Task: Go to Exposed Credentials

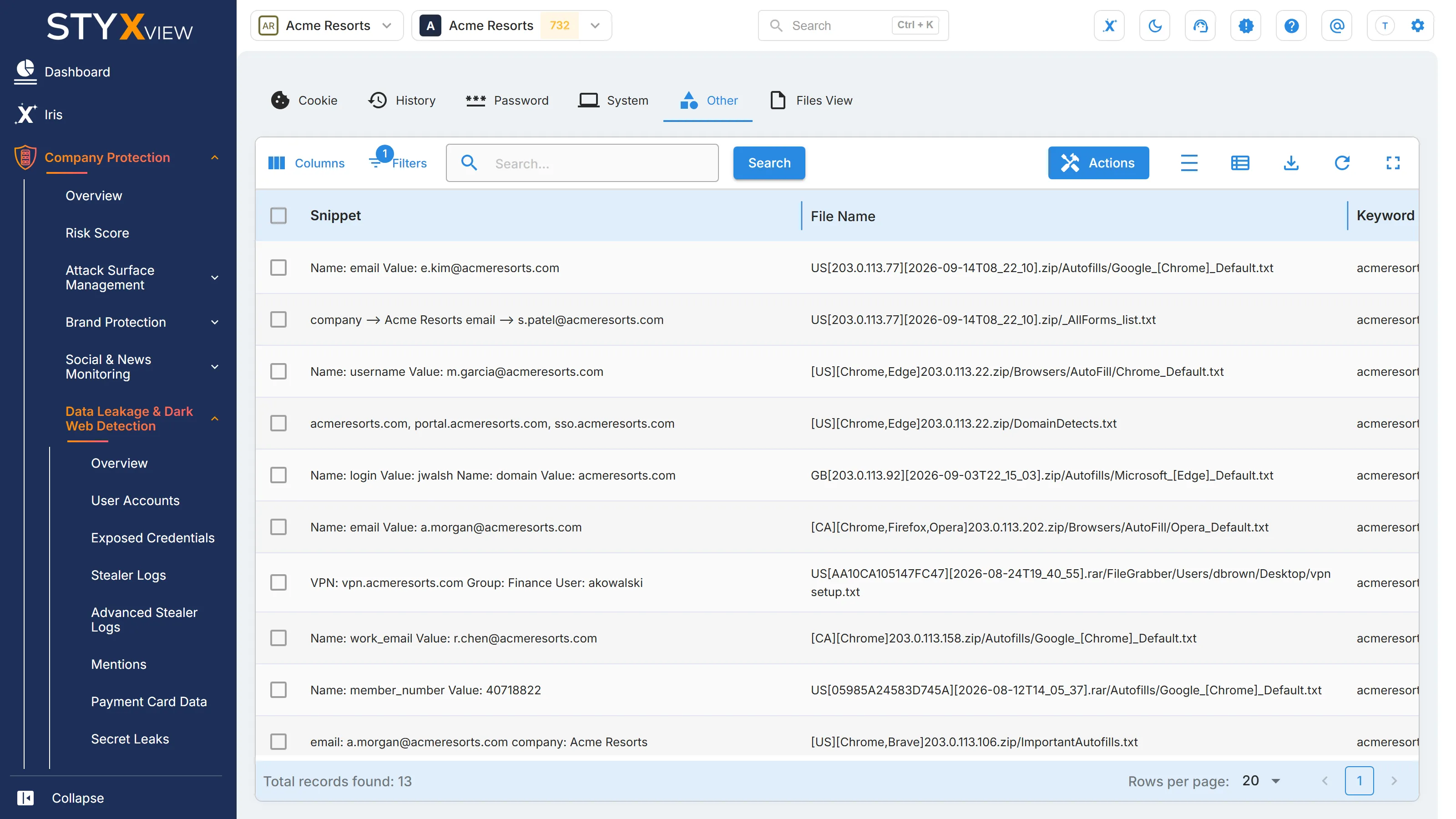Action: pyautogui.click(x=152, y=537)
